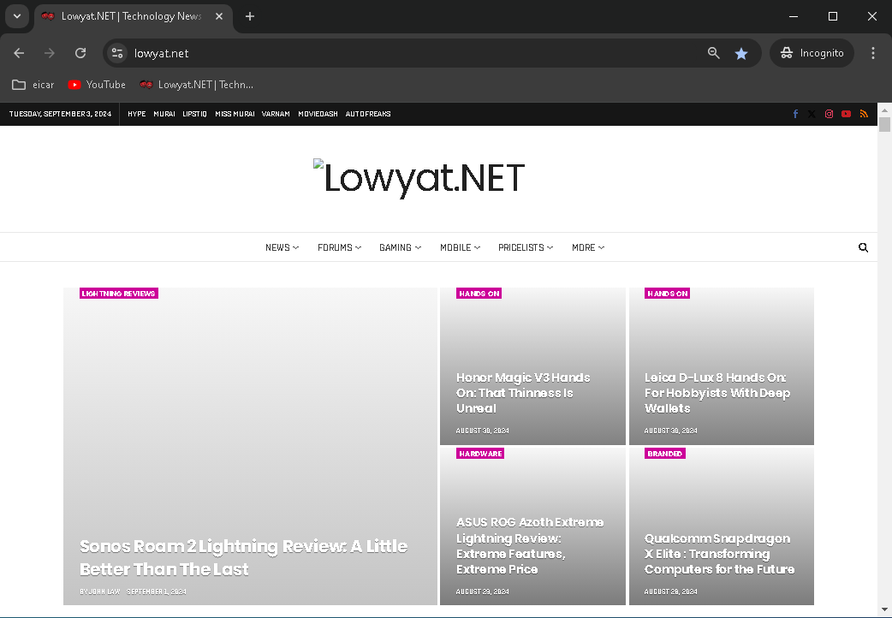This screenshot has width=892, height=618.
Task: Maximize the Chrome window
Action: [x=833, y=16]
